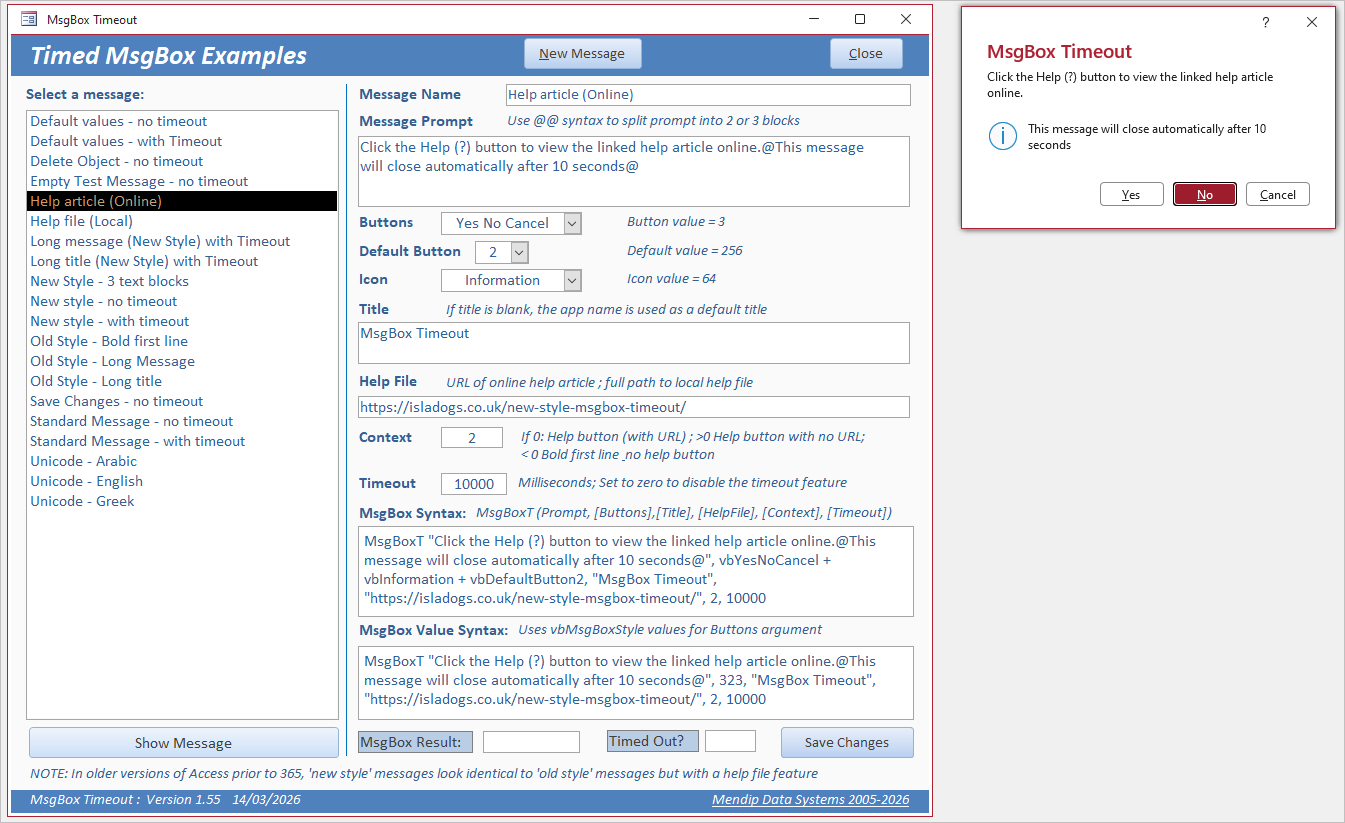The height and width of the screenshot is (823, 1345).
Task: Select the highlighted 'Help article (Online)' entry
Action: [182, 201]
